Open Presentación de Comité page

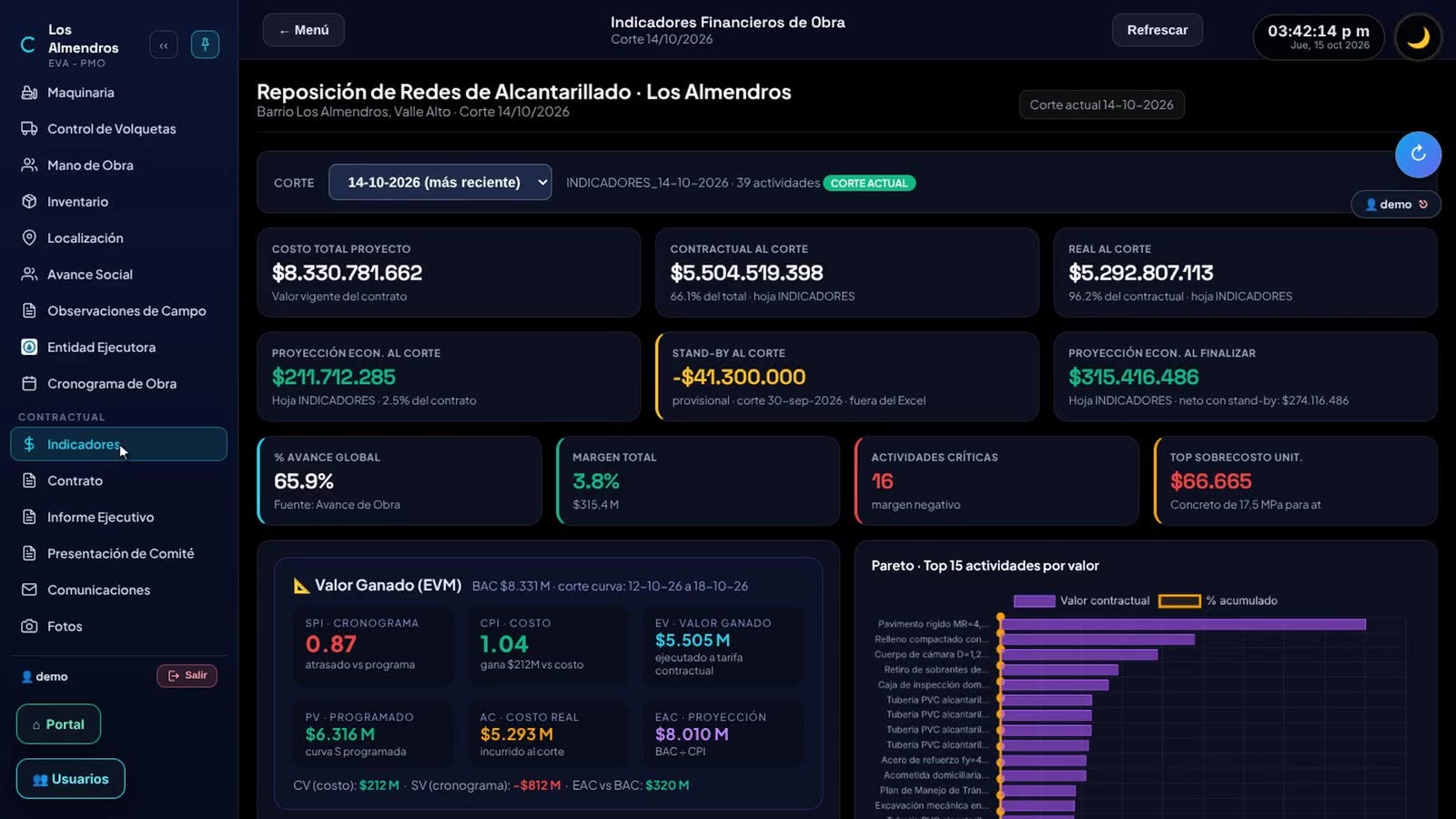(x=120, y=553)
